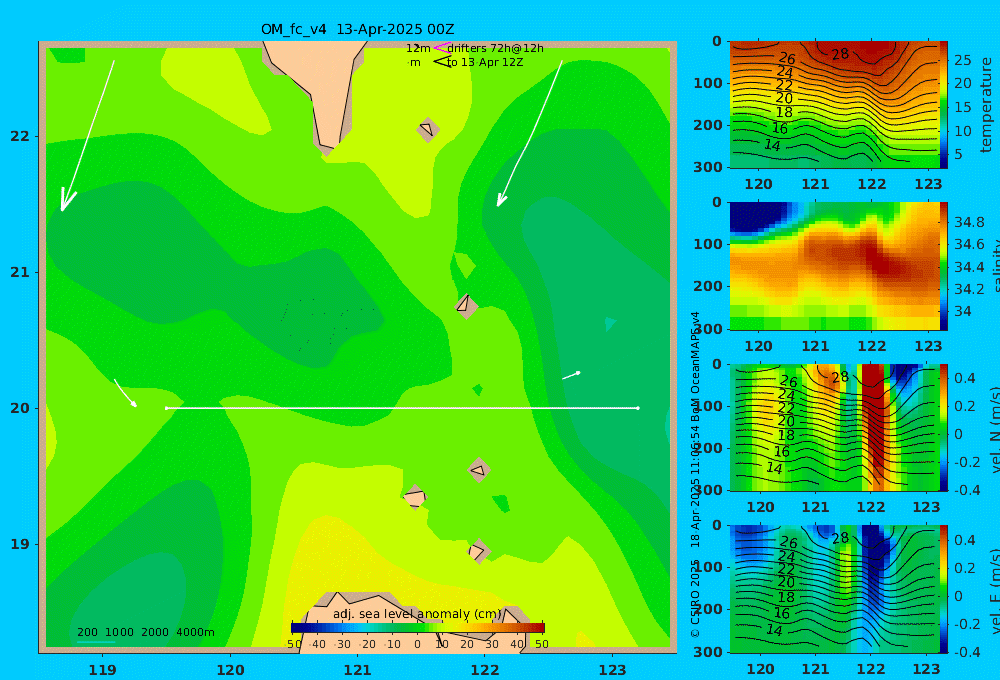Image resolution: width=1000 pixels, height=680 pixels.
Task: Click the small white drifter track near 122.7 east
Action: (x=571, y=375)
